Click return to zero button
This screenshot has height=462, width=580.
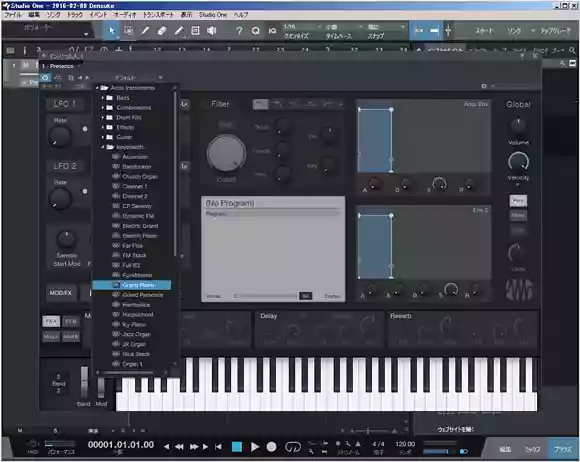[219, 447]
